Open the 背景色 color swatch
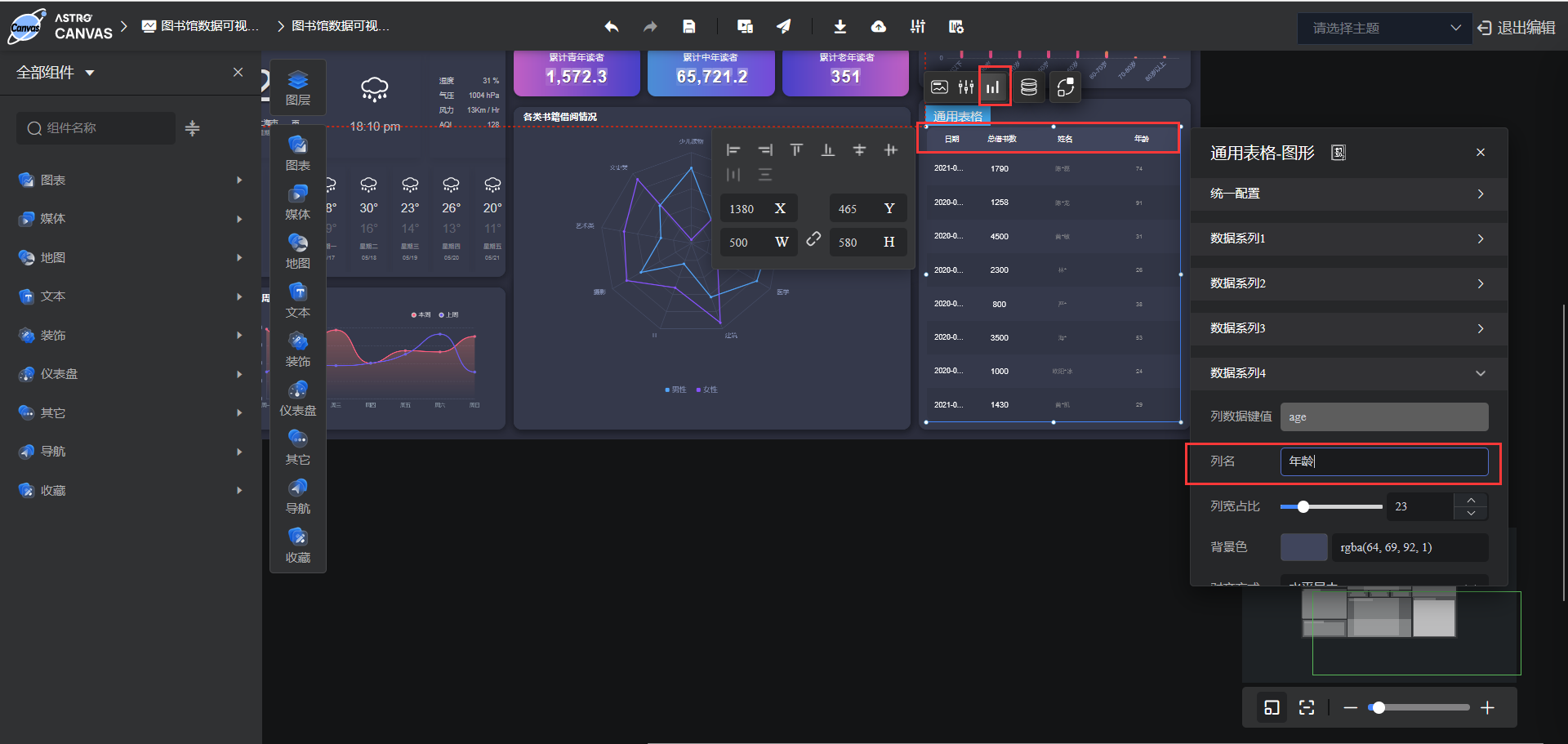 [x=1303, y=547]
